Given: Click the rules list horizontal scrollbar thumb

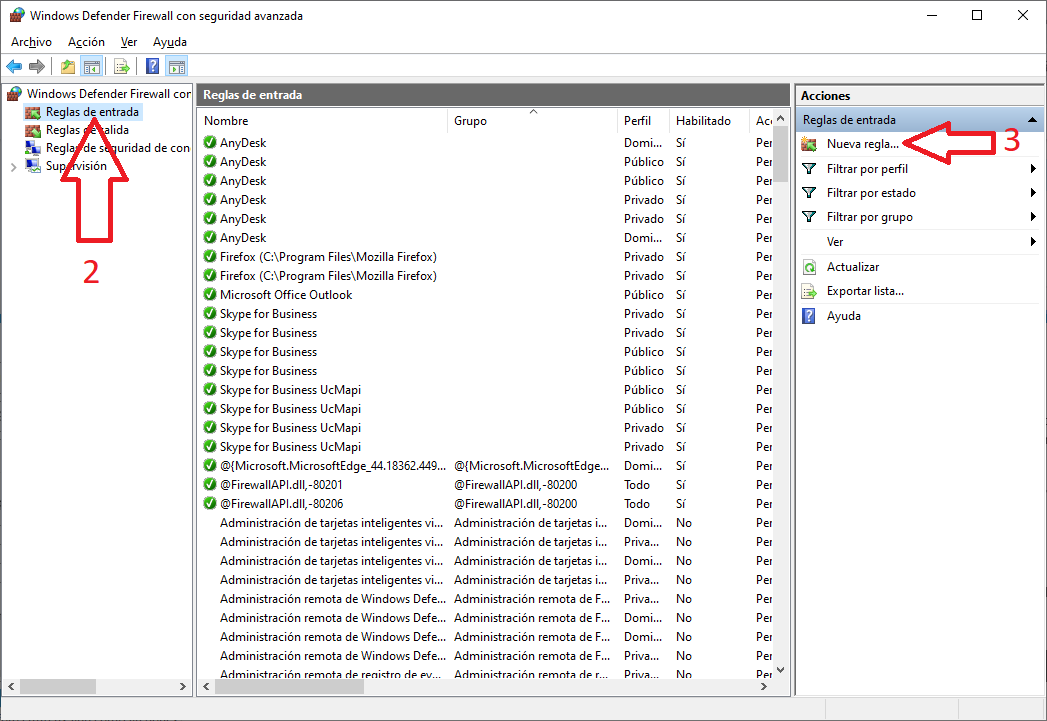Looking at the screenshot, I should tap(289, 686).
